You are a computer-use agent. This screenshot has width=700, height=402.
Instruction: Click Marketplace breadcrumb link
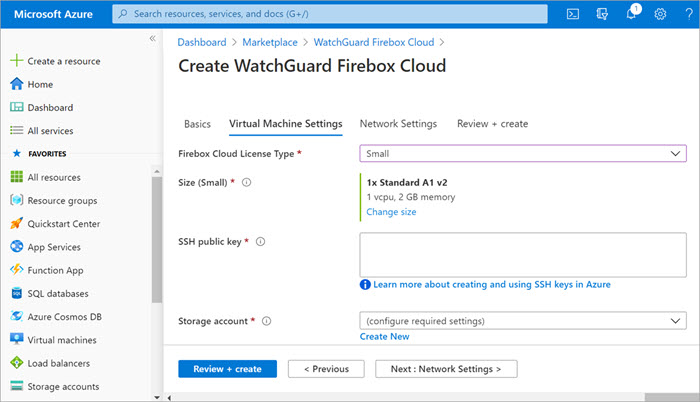(x=270, y=42)
